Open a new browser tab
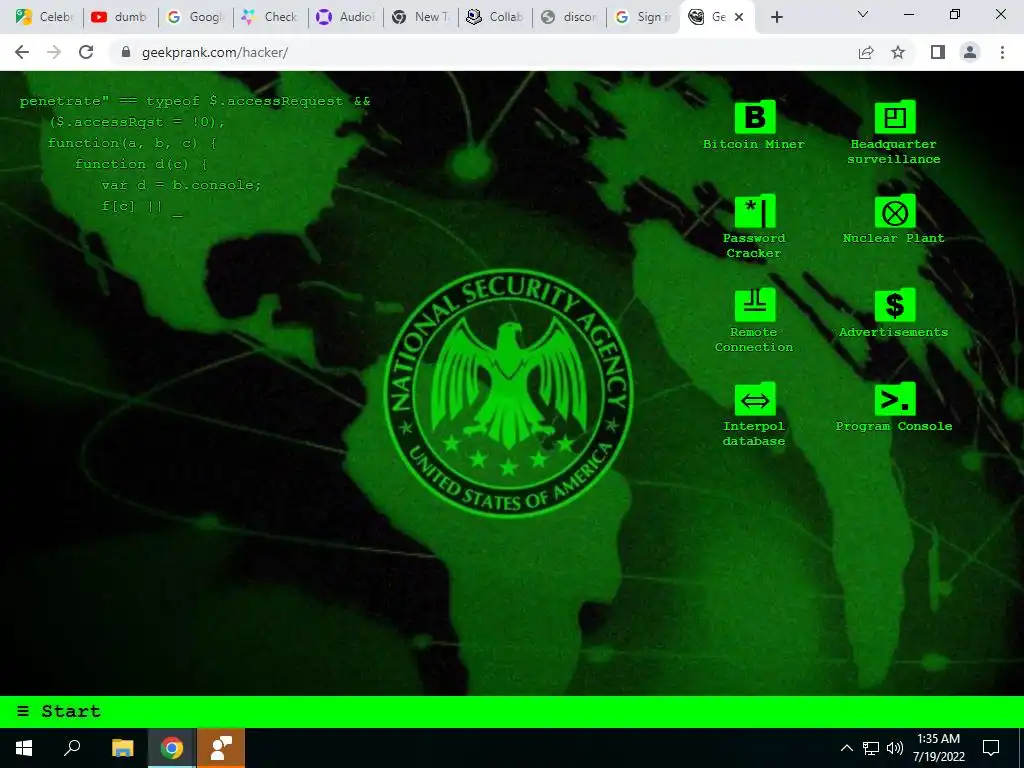1024x768 pixels. click(x=776, y=17)
